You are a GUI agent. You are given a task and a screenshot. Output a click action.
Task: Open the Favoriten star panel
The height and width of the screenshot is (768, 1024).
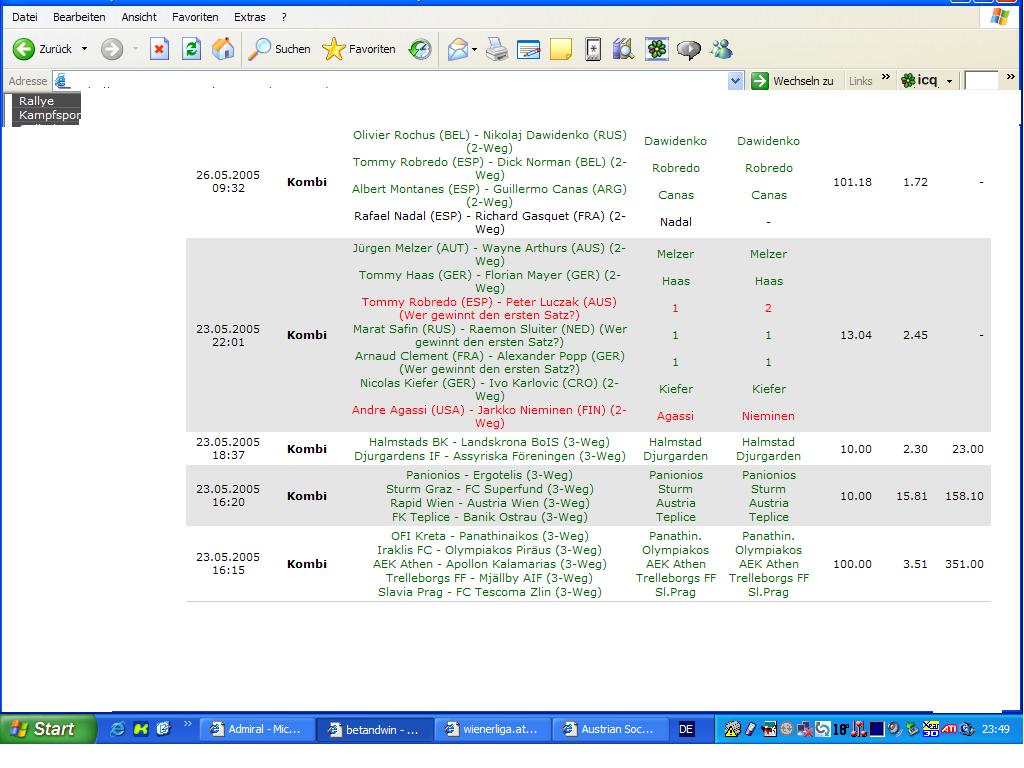pos(360,49)
